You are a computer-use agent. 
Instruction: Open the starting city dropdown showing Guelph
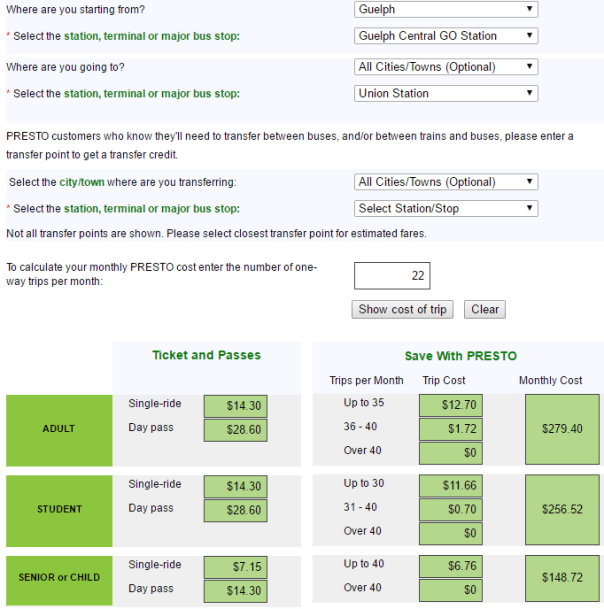click(446, 9)
